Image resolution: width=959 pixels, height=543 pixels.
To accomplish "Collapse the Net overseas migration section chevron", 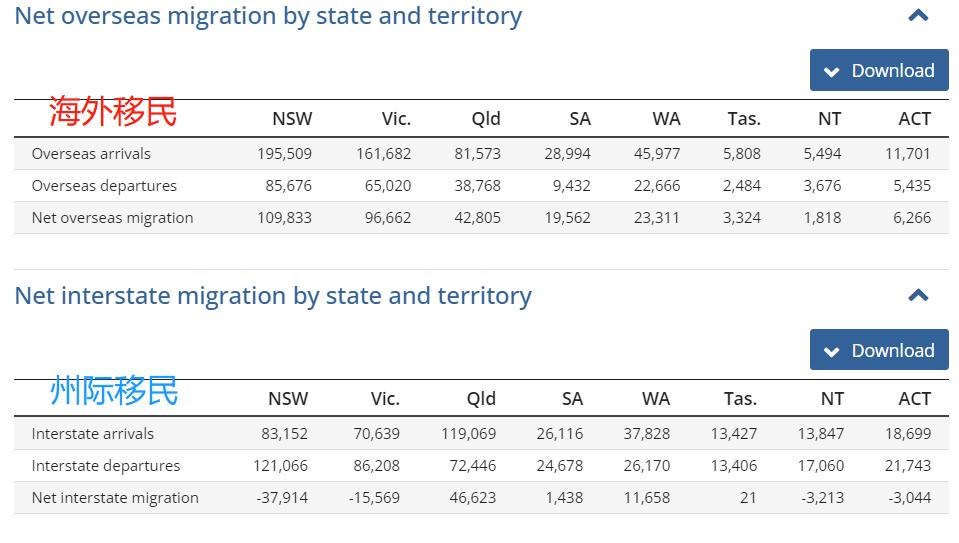I will 918,16.
